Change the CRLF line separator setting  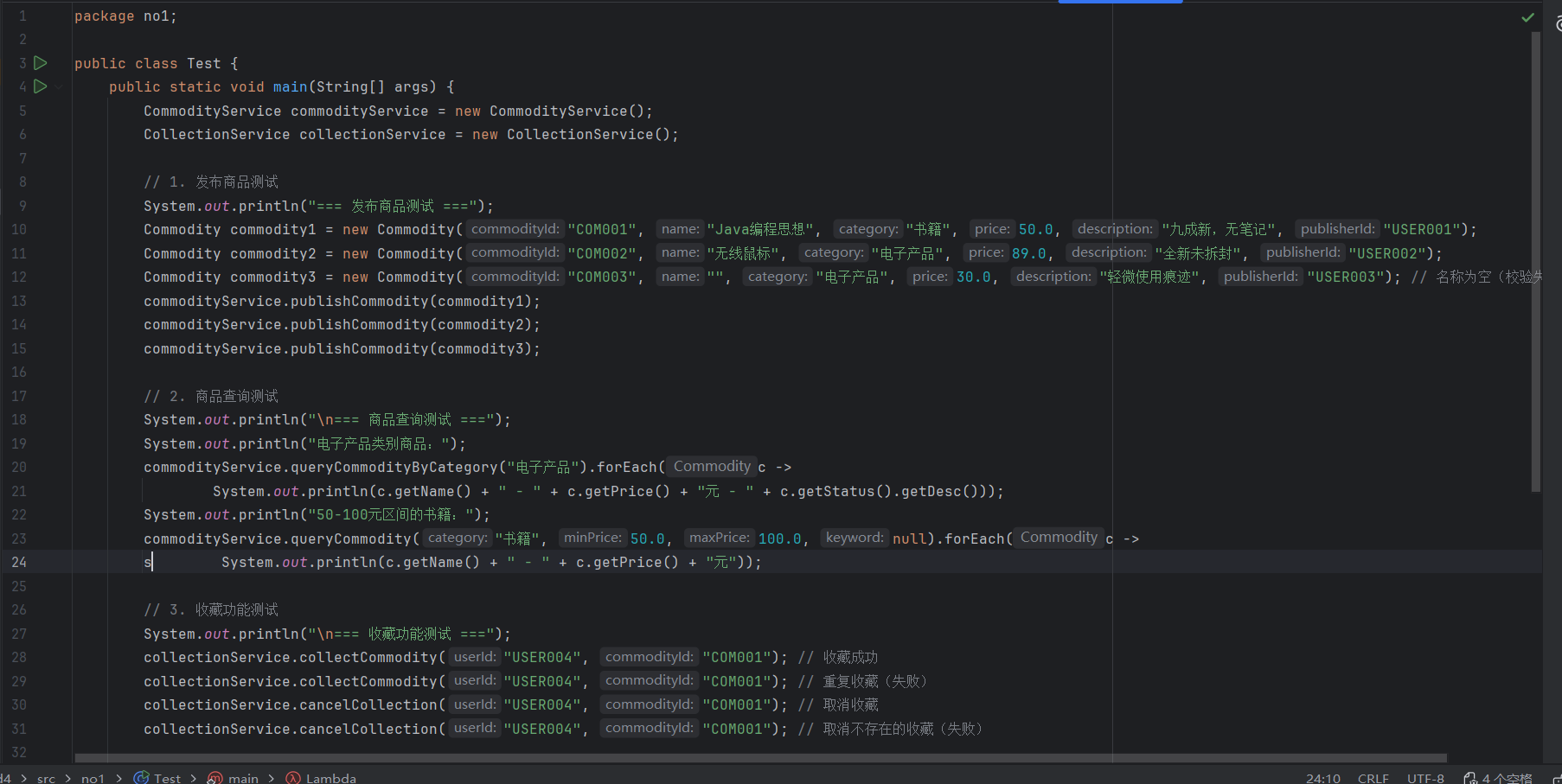click(1373, 778)
